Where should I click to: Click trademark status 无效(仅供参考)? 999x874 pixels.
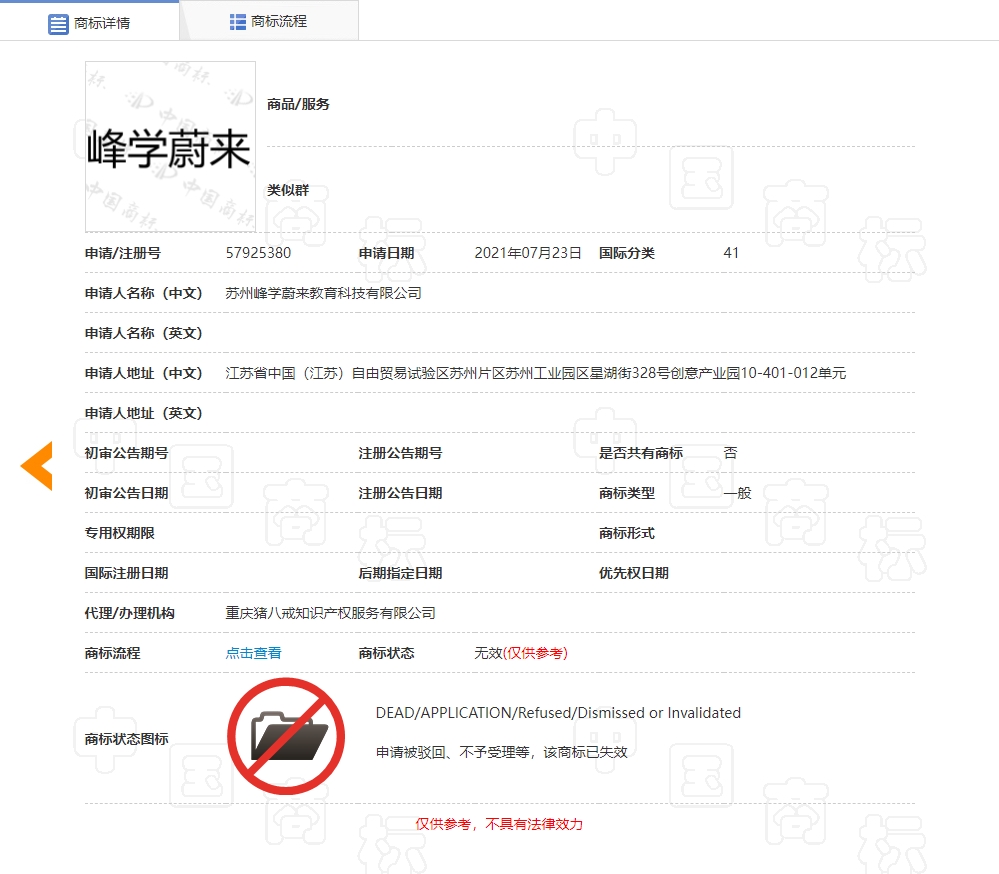(521, 653)
